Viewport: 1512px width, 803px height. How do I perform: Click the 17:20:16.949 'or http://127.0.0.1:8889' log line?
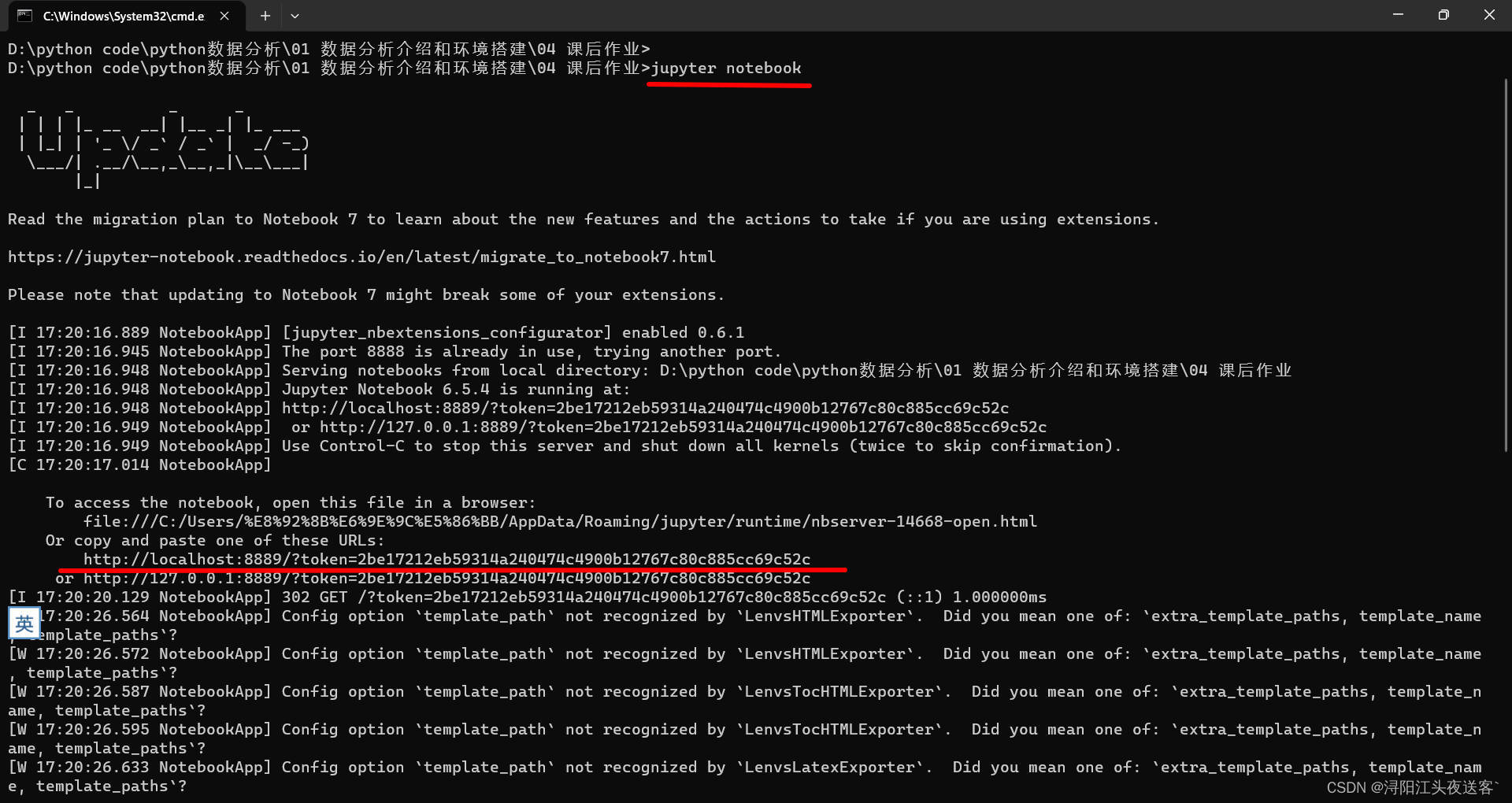527,427
